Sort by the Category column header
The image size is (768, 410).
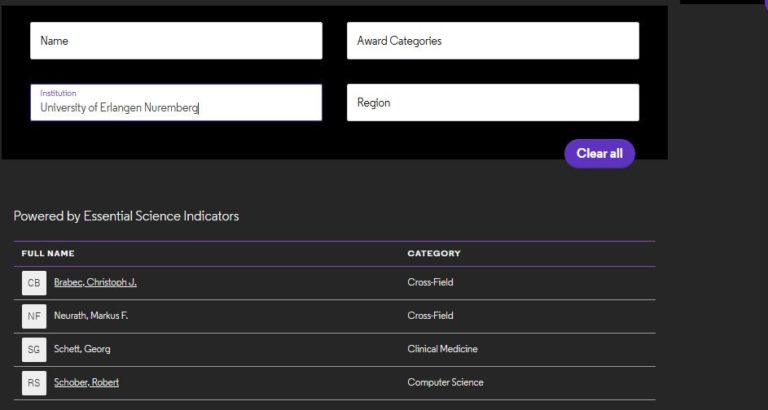pos(434,254)
